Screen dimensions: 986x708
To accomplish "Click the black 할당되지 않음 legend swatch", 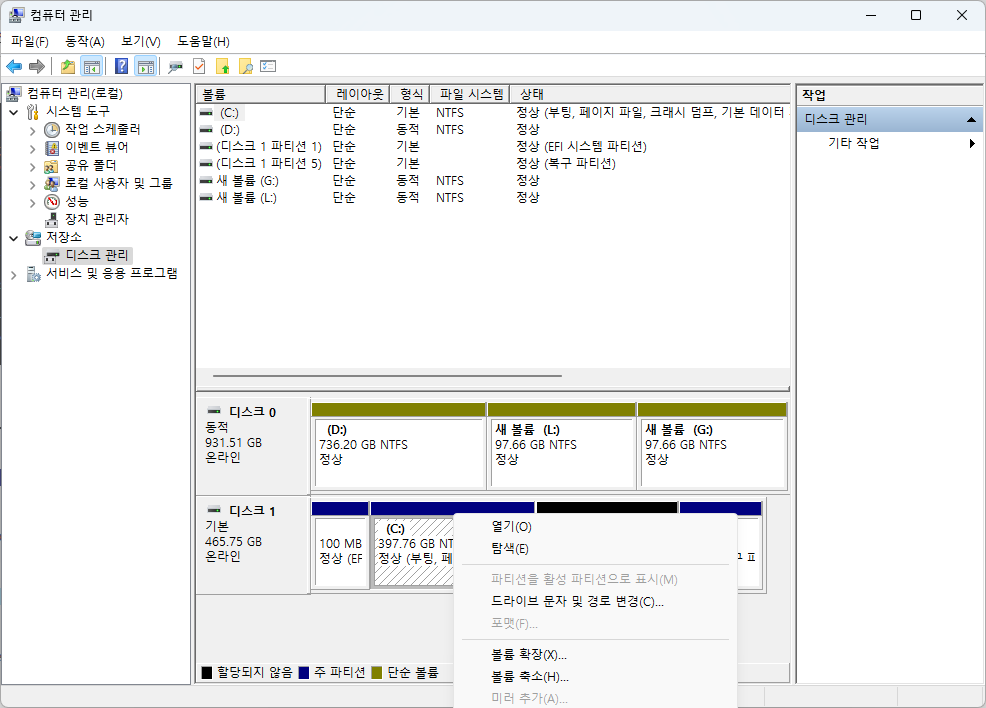I will (207, 673).
